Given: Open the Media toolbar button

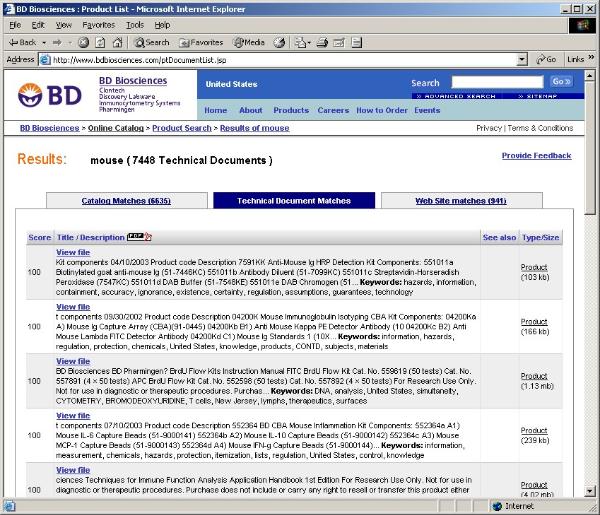Looking at the screenshot, I should [249, 42].
